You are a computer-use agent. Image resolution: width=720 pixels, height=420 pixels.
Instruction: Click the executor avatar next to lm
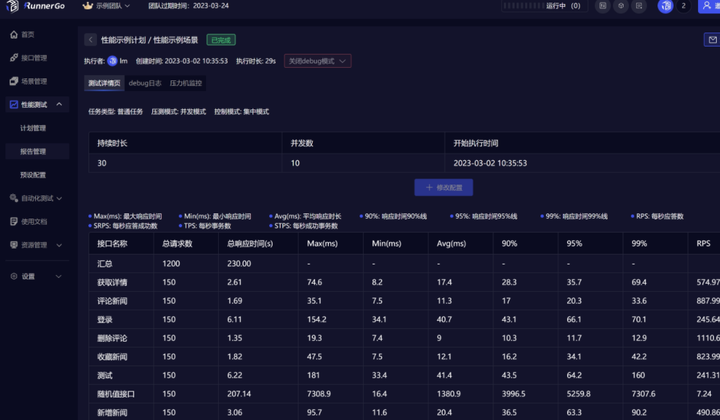point(112,61)
